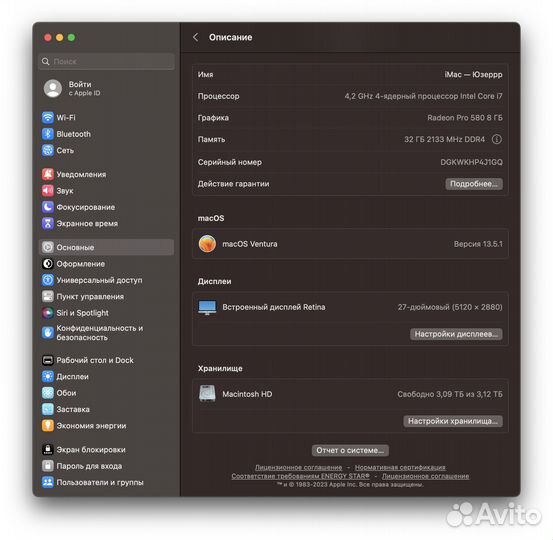Click the green zoom window button
The height and width of the screenshot is (540, 553).
(x=71, y=37)
